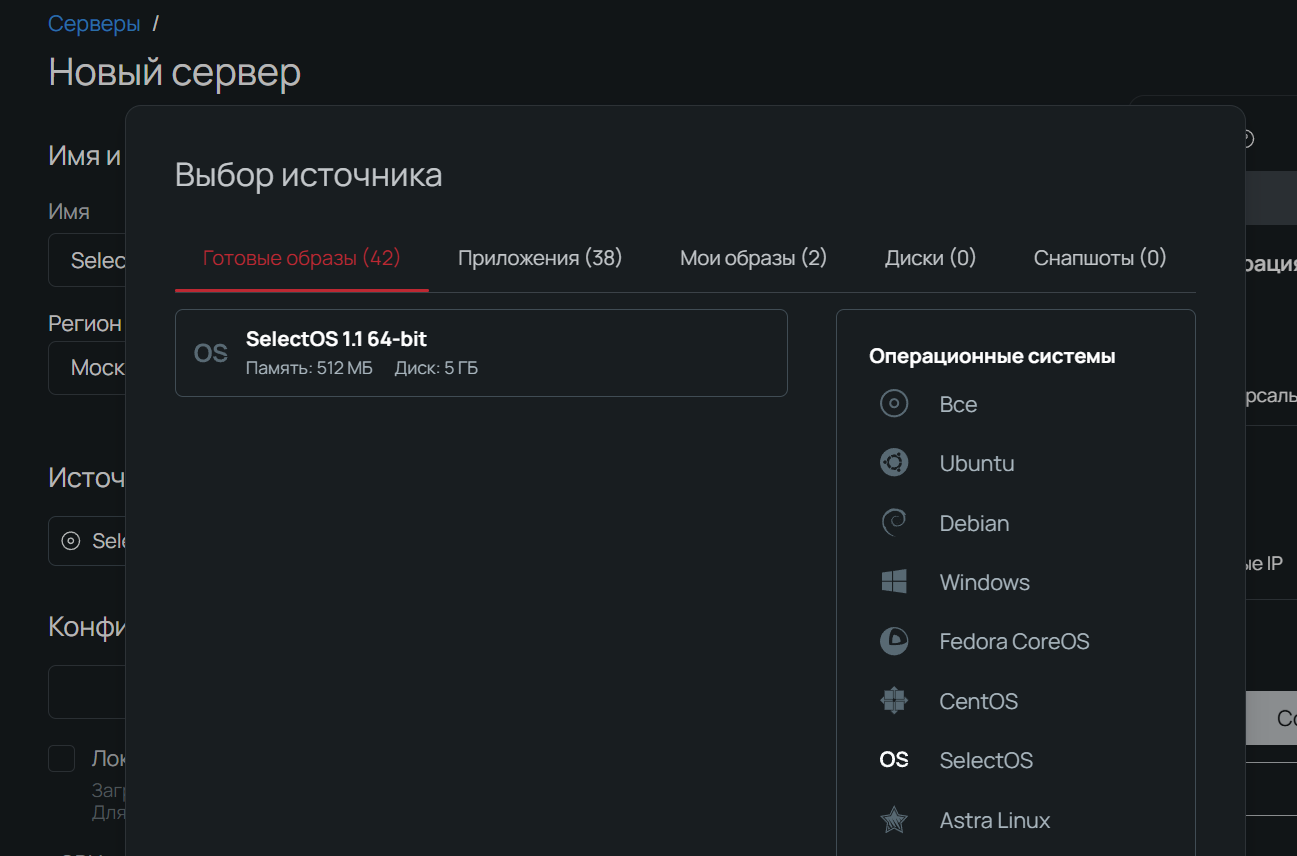Open the Мои образы (2) tab

click(753, 258)
